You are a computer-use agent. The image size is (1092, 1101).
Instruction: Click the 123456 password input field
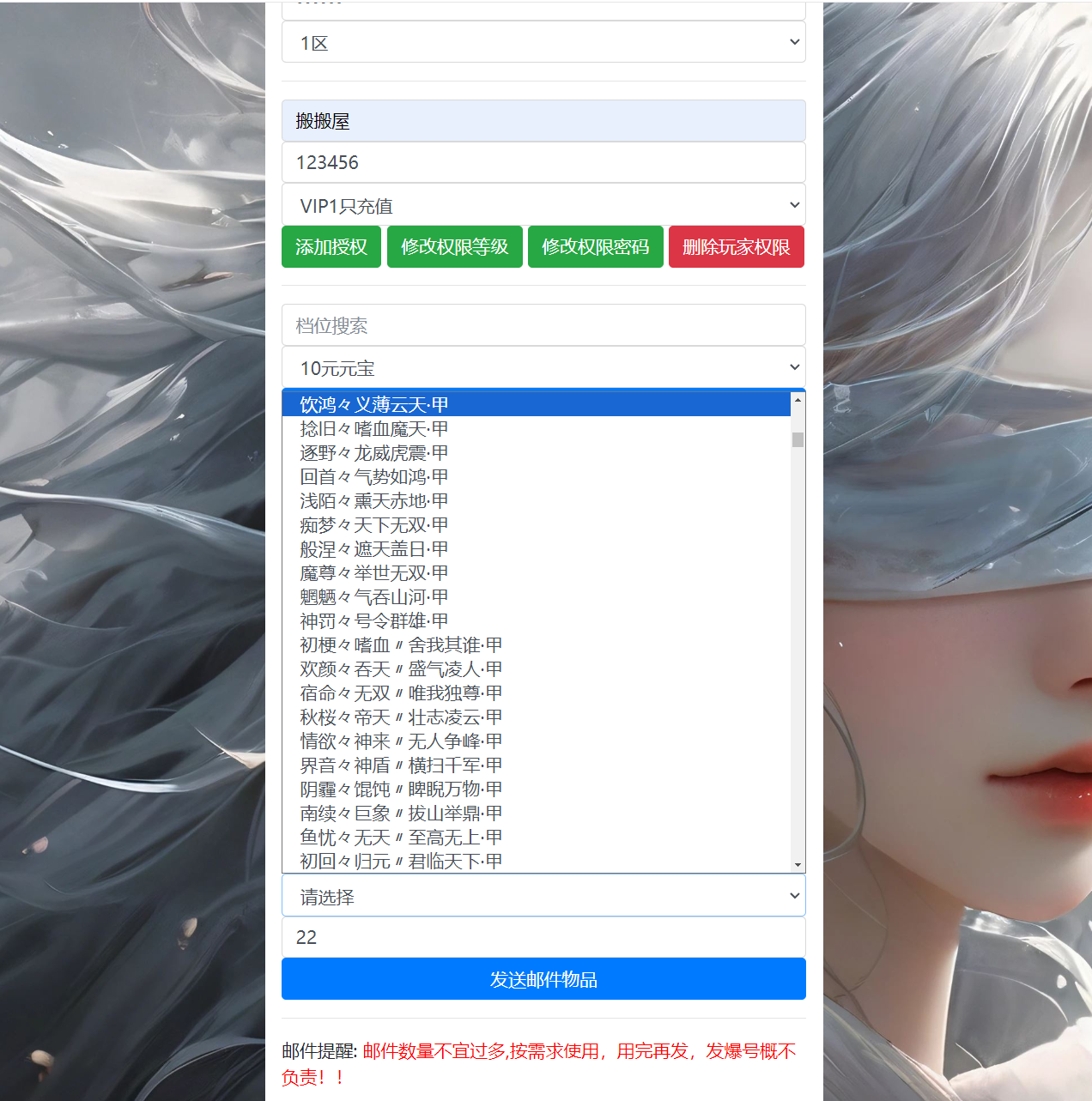click(x=543, y=162)
